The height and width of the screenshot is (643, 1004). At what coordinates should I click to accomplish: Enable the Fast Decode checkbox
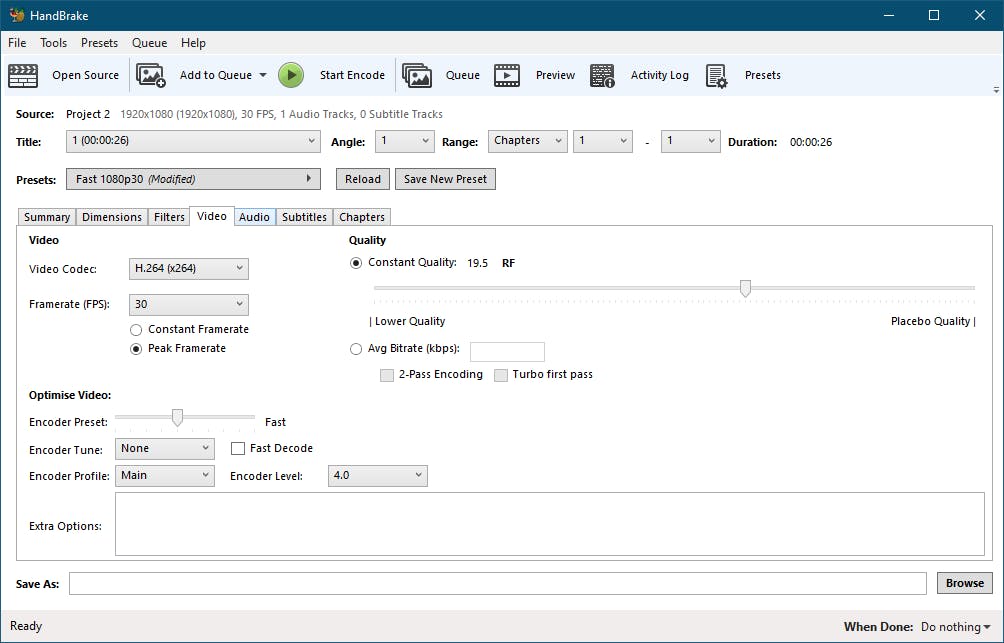238,449
